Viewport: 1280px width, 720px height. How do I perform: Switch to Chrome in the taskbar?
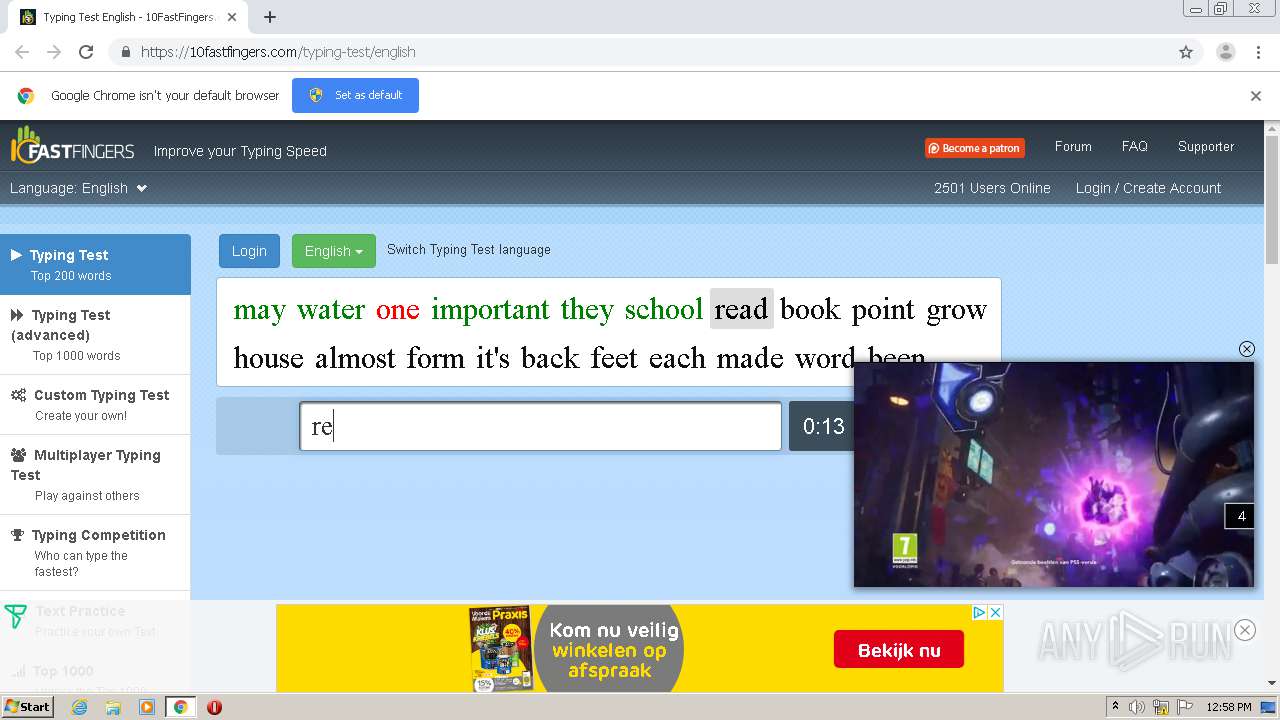[x=180, y=707]
